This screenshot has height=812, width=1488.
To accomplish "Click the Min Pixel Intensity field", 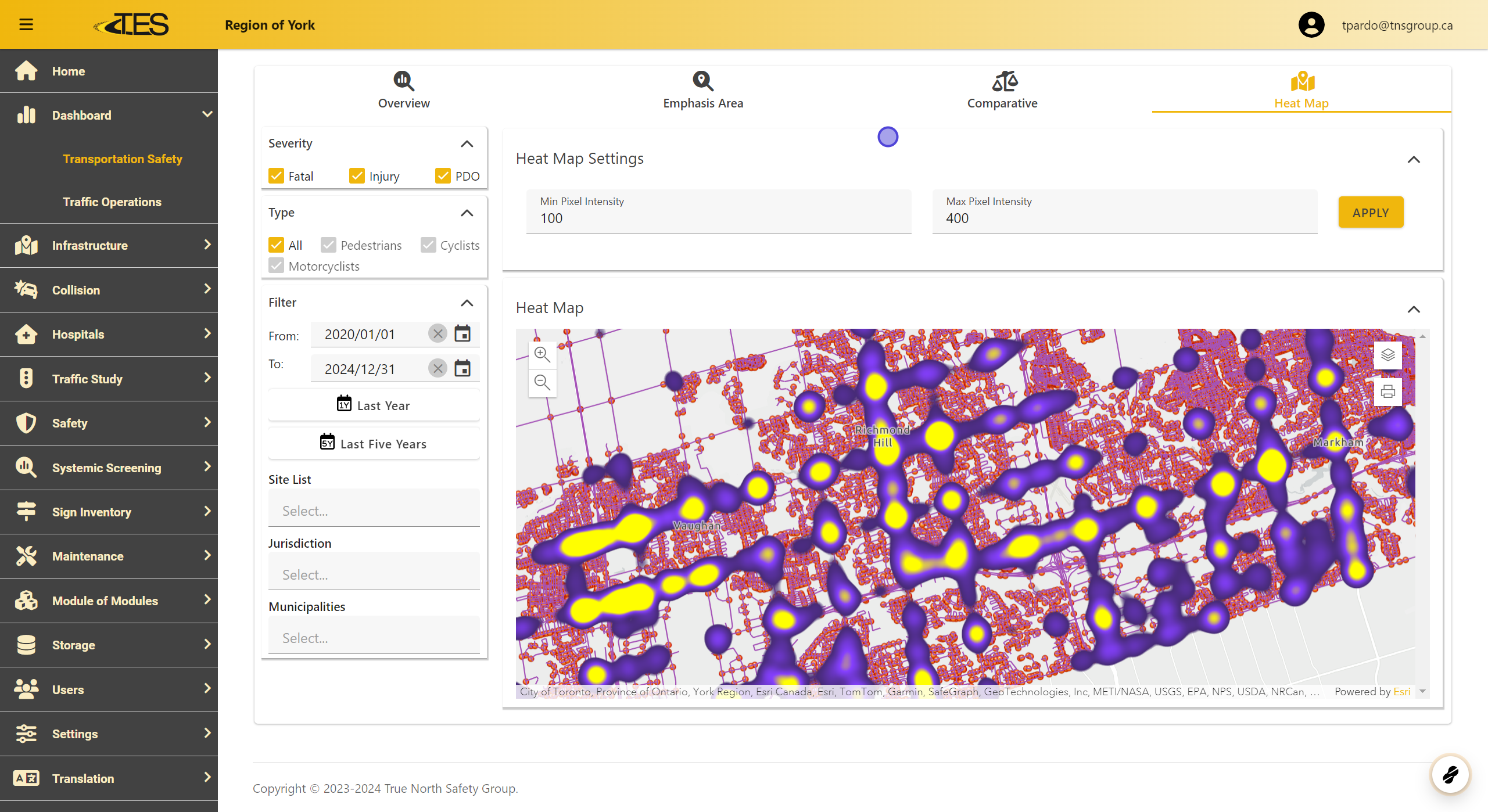I will tap(718, 218).
